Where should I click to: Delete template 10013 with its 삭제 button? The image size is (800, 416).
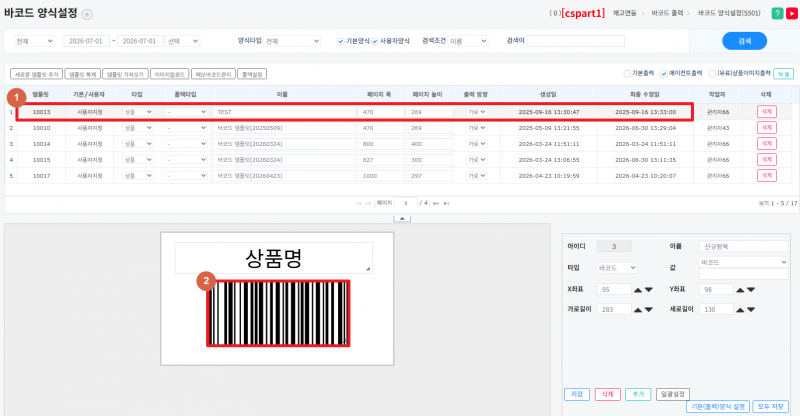(x=767, y=112)
